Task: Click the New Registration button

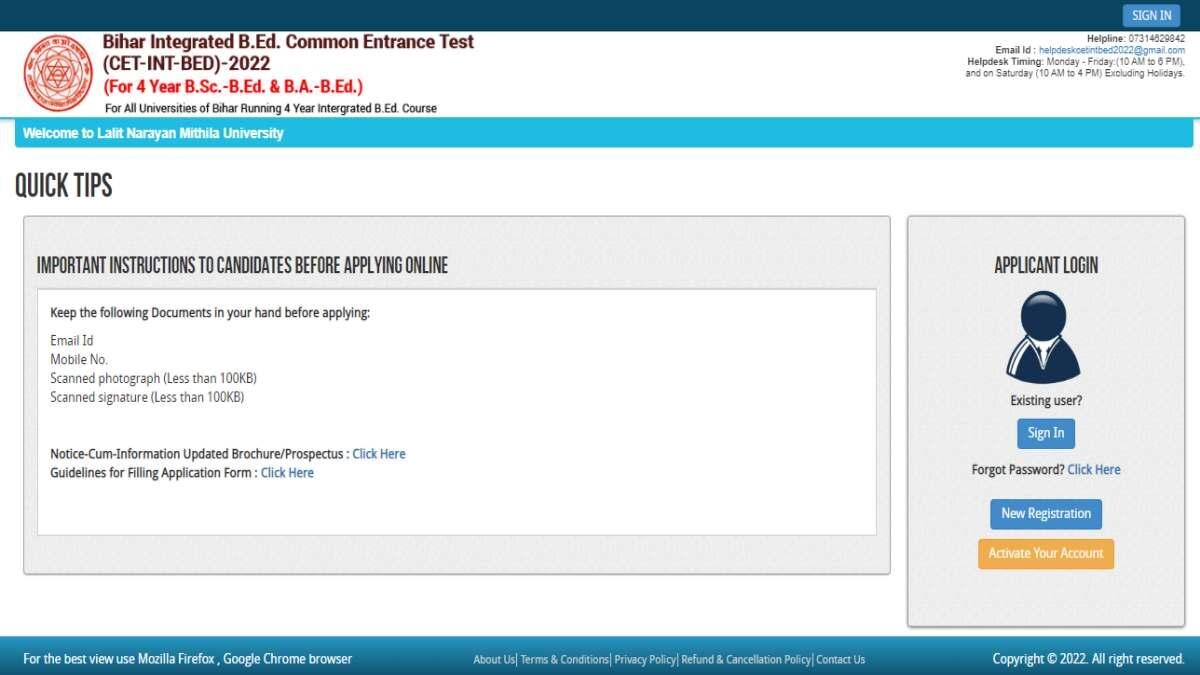Action: (x=1045, y=513)
